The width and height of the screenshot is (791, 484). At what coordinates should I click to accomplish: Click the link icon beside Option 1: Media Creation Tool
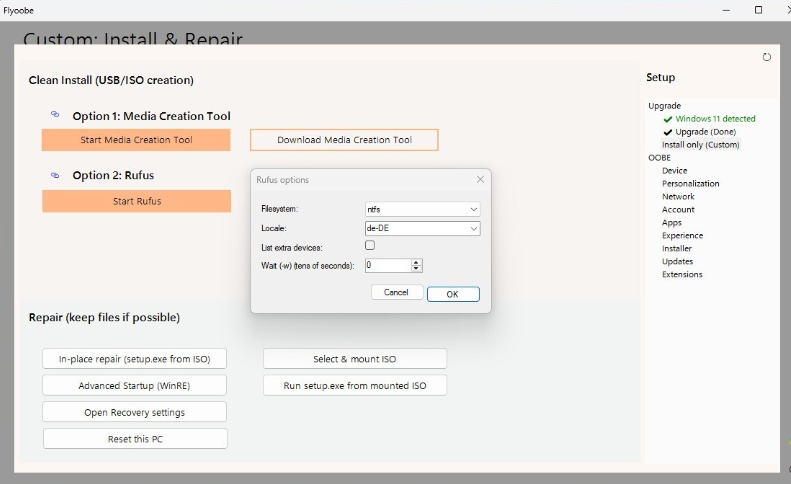pyautogui.click(x=55, y=115)
